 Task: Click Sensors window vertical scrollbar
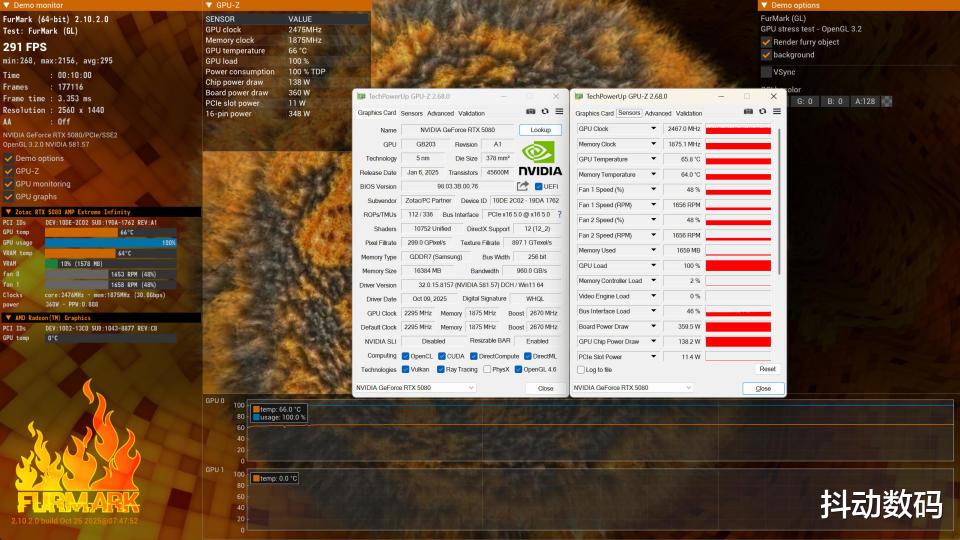(779, 201)
